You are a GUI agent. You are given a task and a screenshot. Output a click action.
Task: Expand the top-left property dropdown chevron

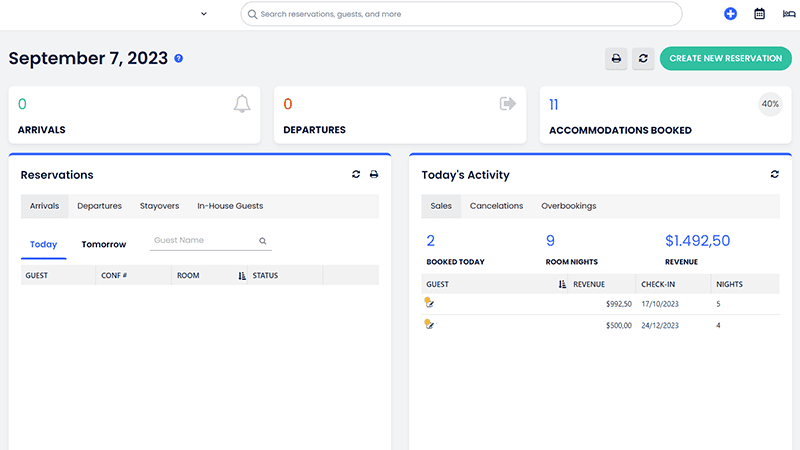(204, 14)
